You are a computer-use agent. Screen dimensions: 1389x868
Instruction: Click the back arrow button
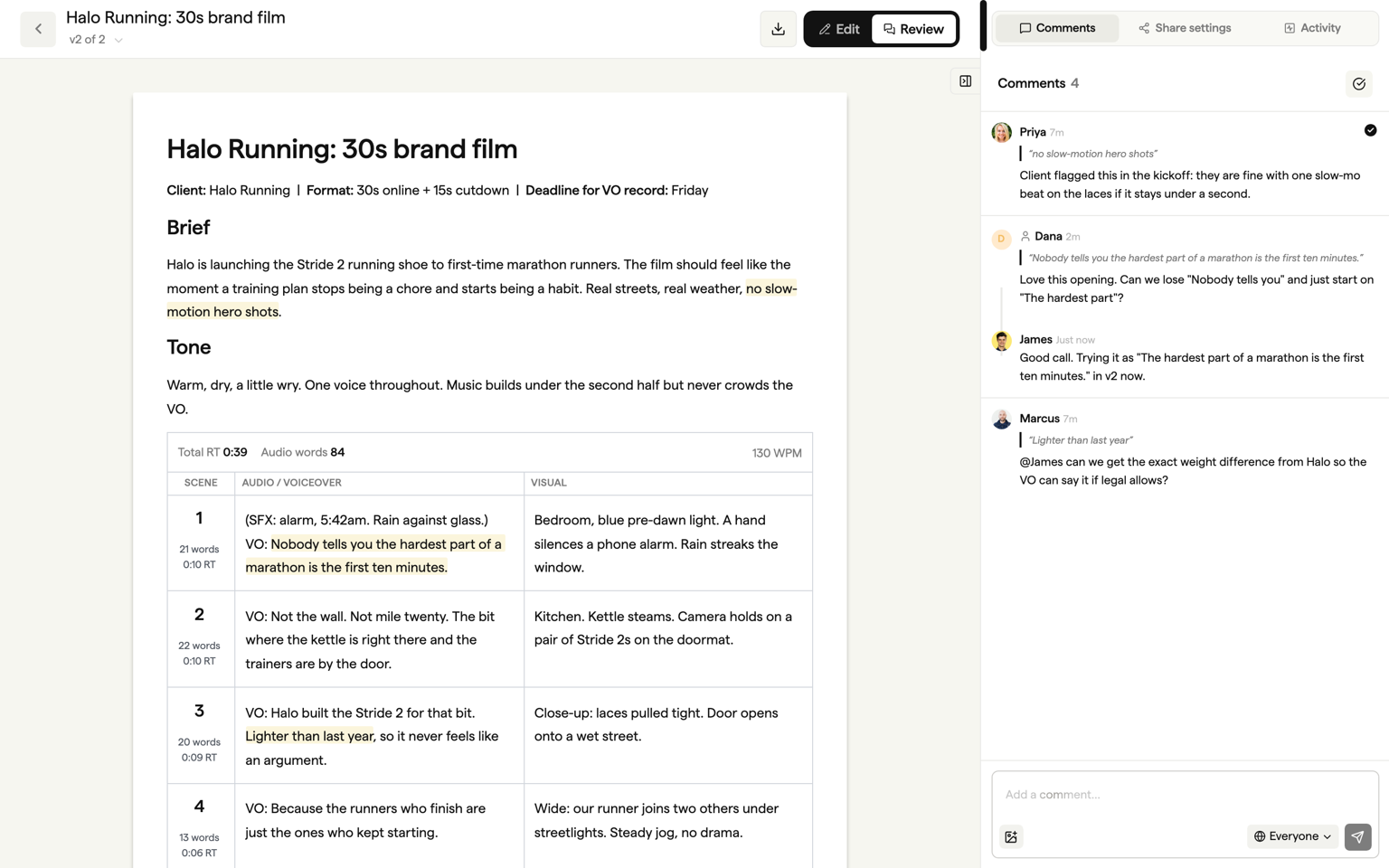pyautogui.click(x=38, y=29)
